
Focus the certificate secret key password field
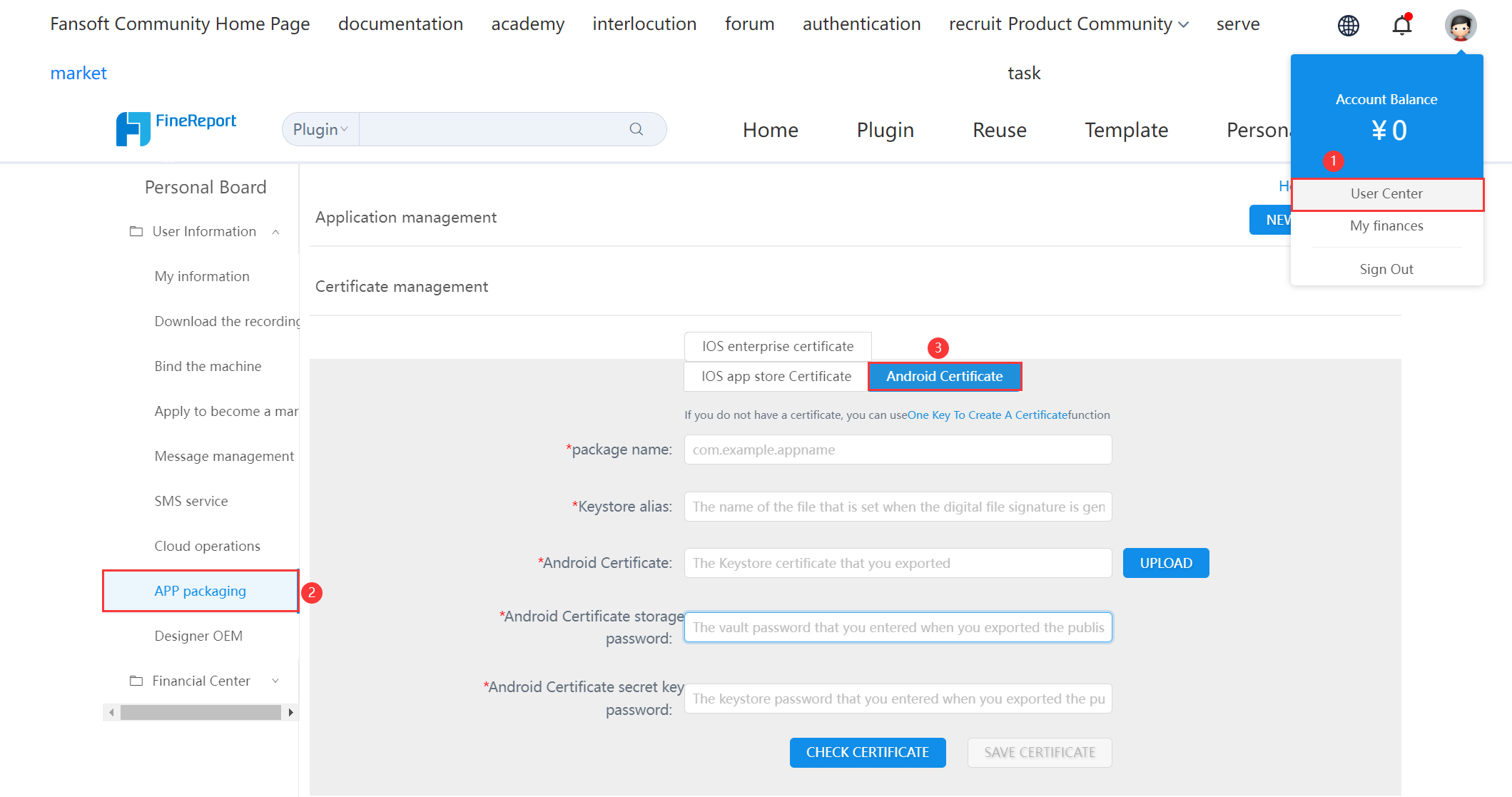coord(898,699)
